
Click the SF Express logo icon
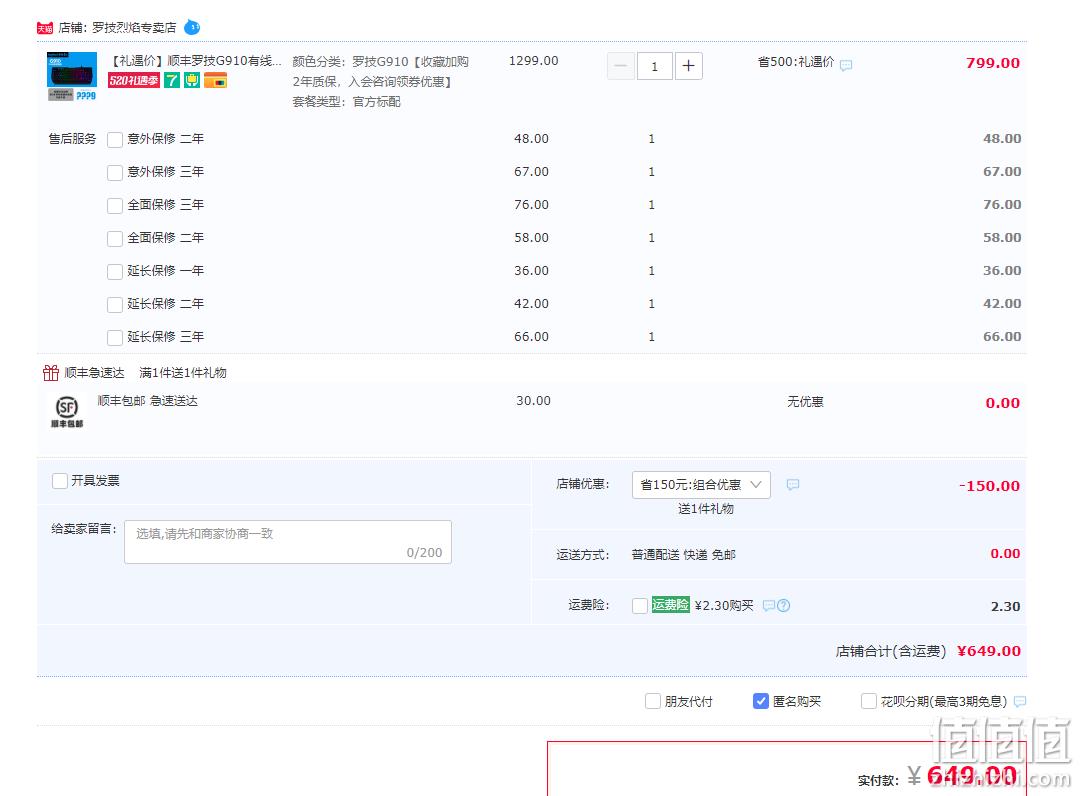click(x=67, y=411)
